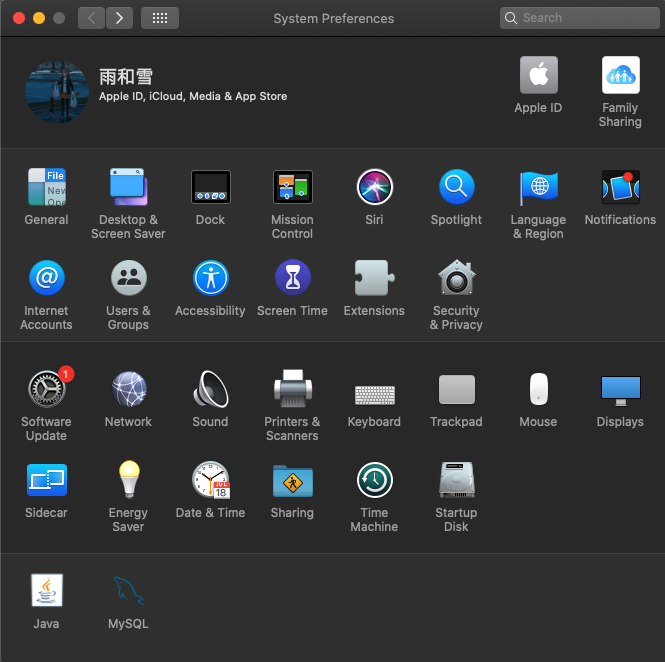Open Desktop & Screen Saver settings
Viewport: 665px width, 662px height.
129,187
